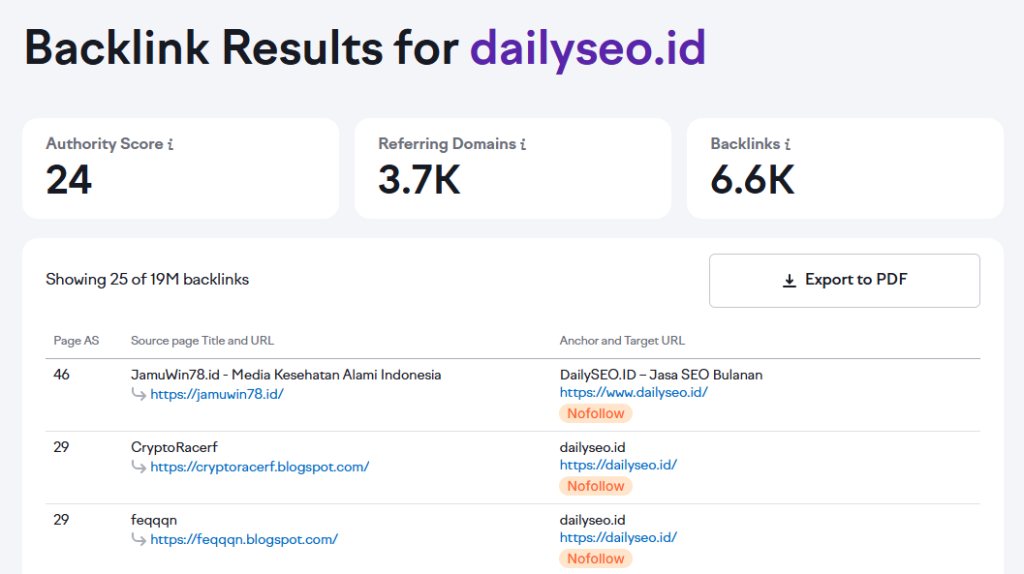Click the anchor text dailyseo.id in CryptoRacerf row

[x=592, y=447]
